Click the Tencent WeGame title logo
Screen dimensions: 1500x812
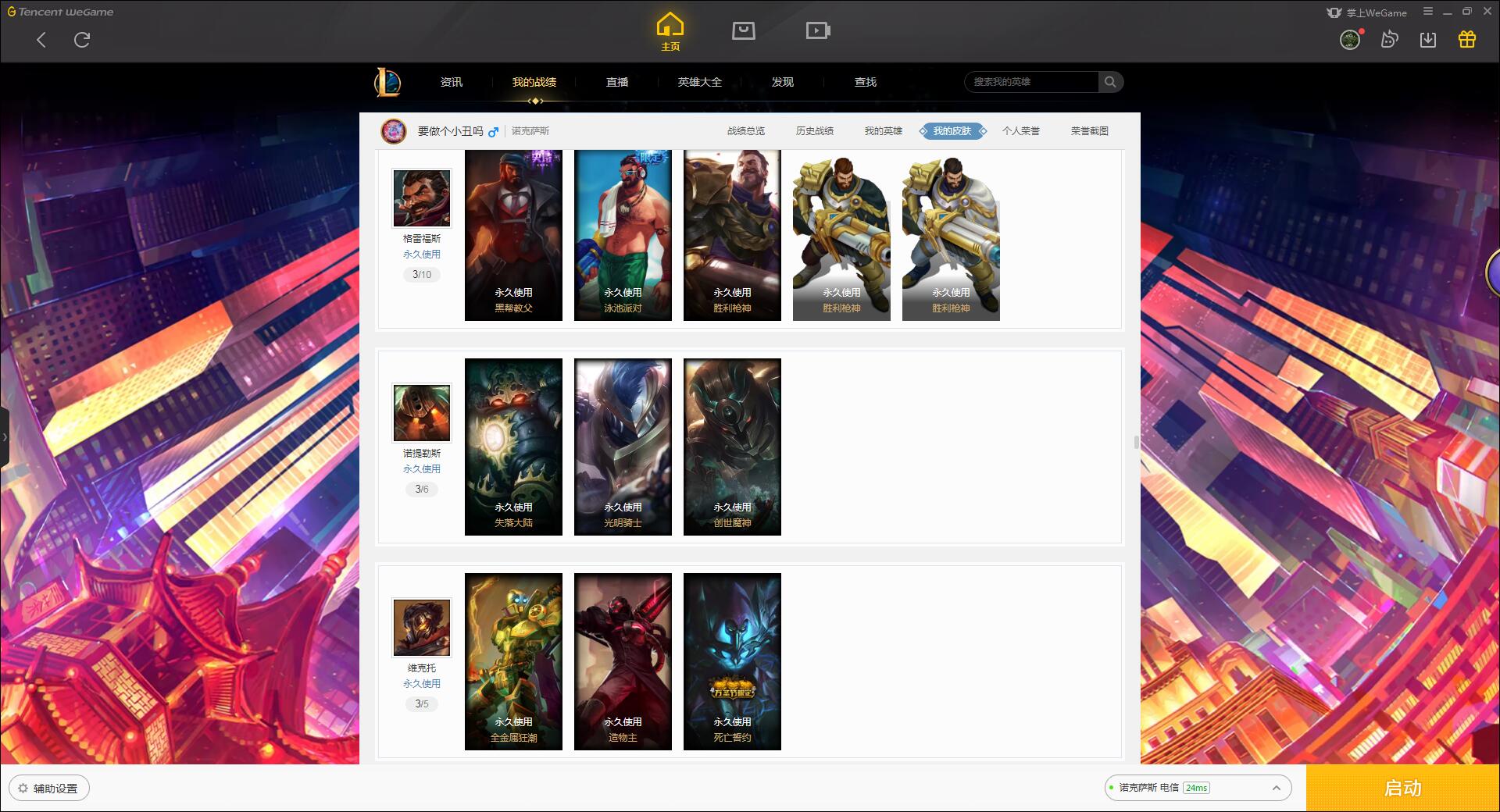[x=60, y=12]
